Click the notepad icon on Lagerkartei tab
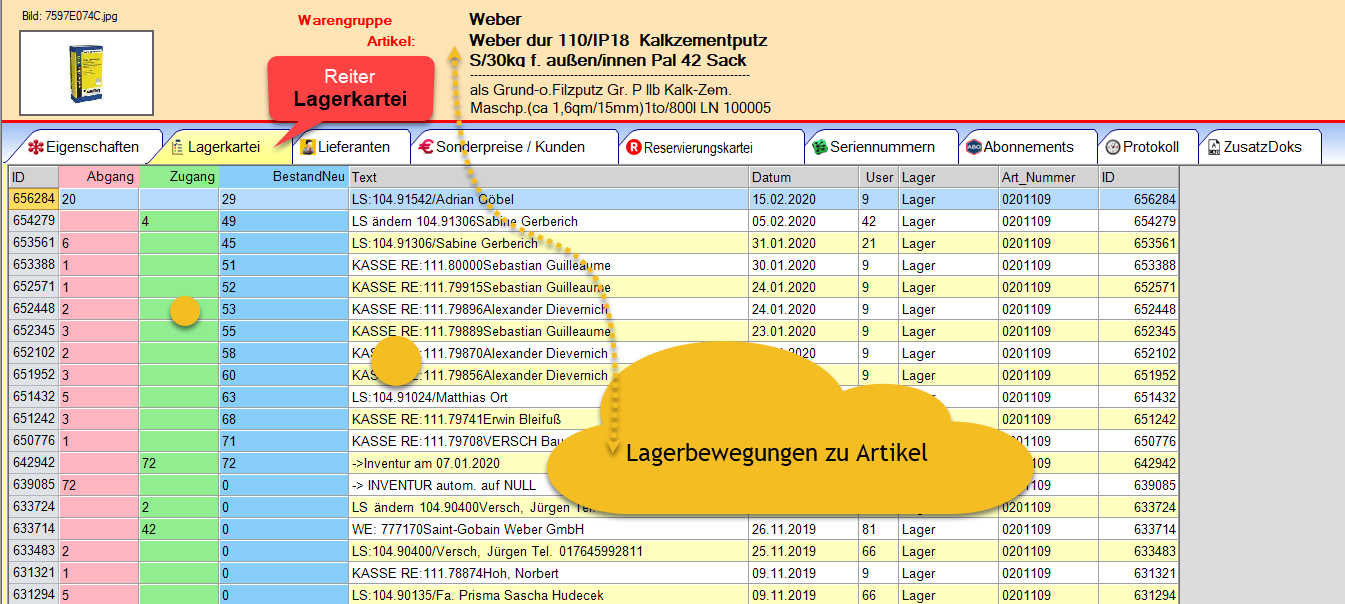1345x604 pixels. coord(178,147)
